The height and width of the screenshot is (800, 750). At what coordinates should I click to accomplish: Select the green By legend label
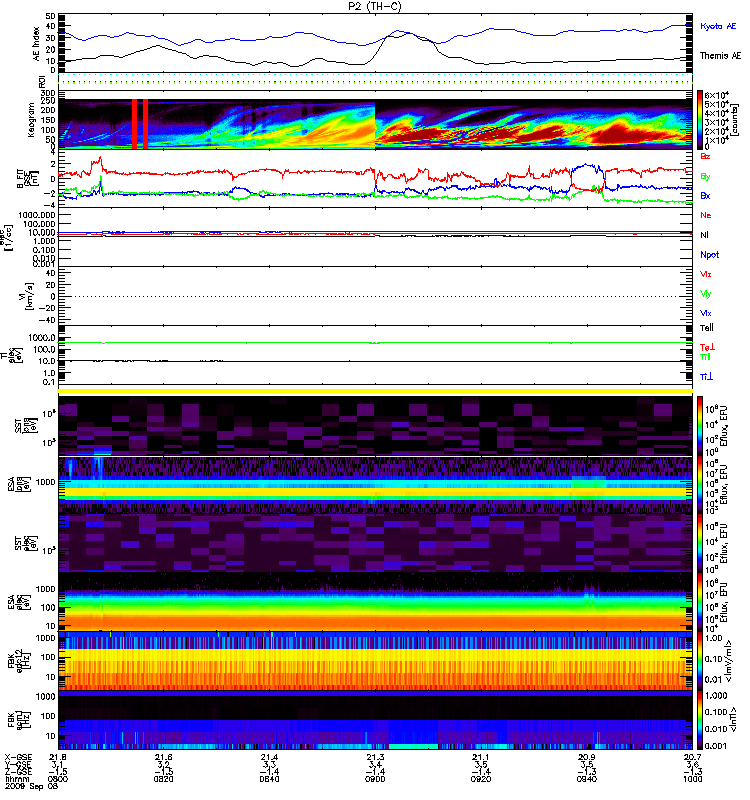[705, 177]
